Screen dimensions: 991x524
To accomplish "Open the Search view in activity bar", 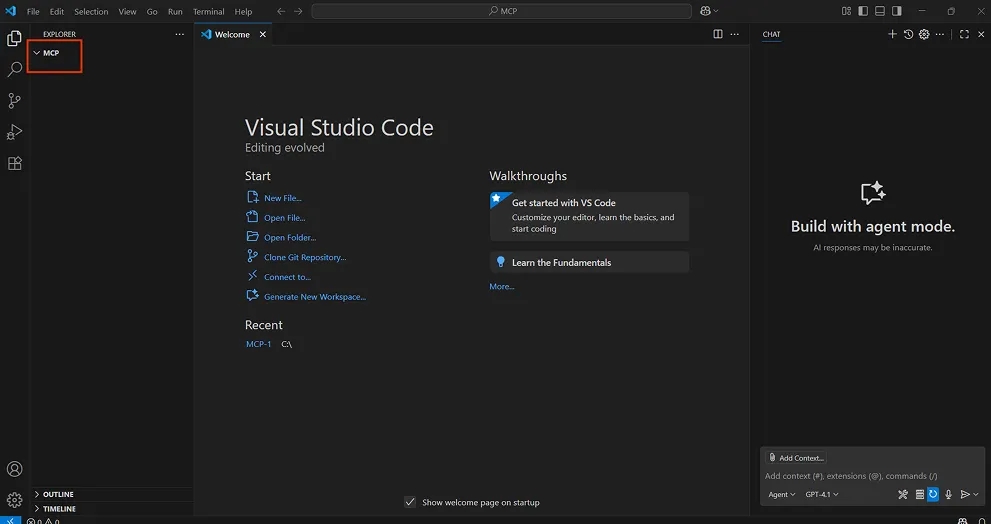I will tap(14, 70).
